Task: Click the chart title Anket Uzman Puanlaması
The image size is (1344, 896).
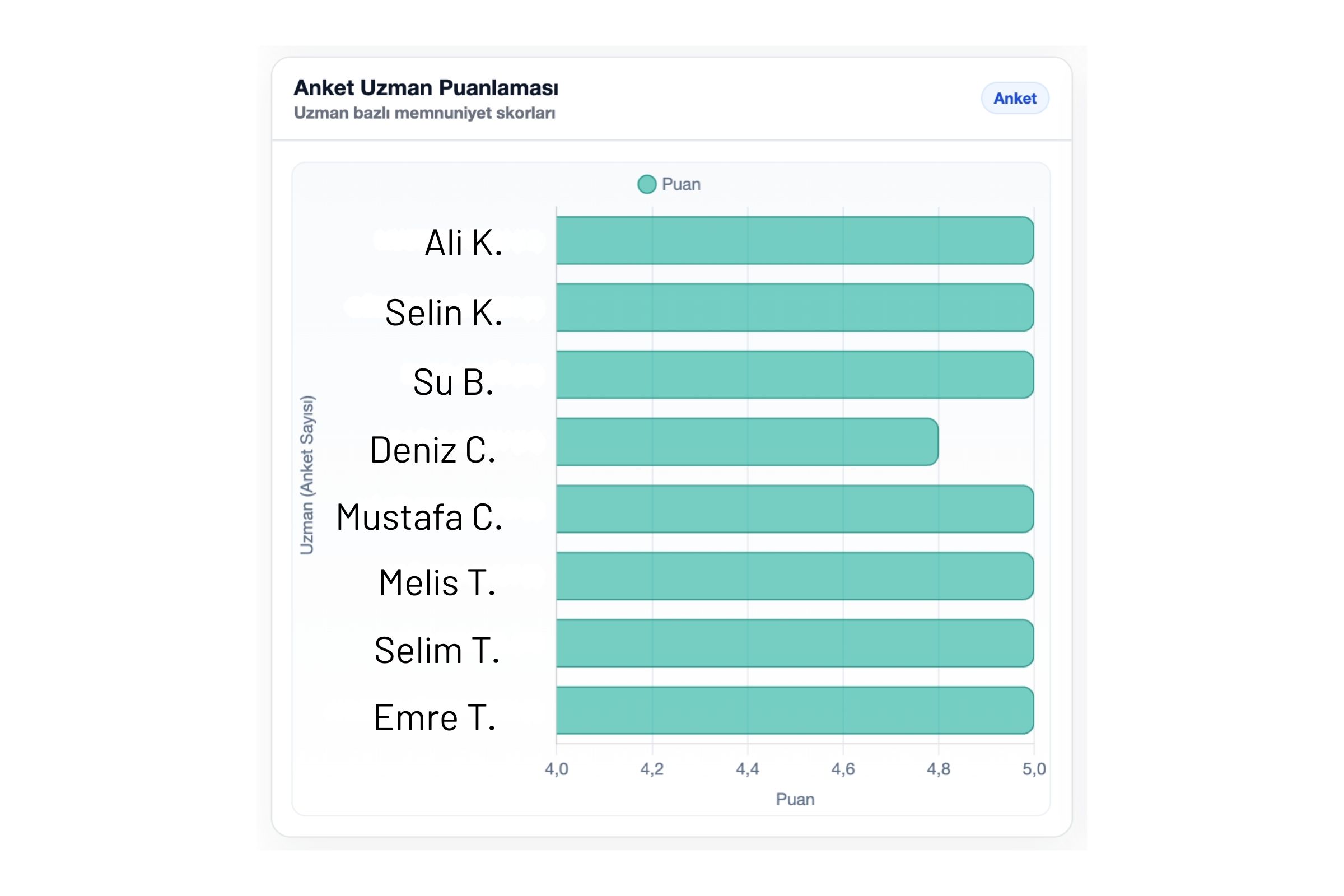Action: click(427, 87)
